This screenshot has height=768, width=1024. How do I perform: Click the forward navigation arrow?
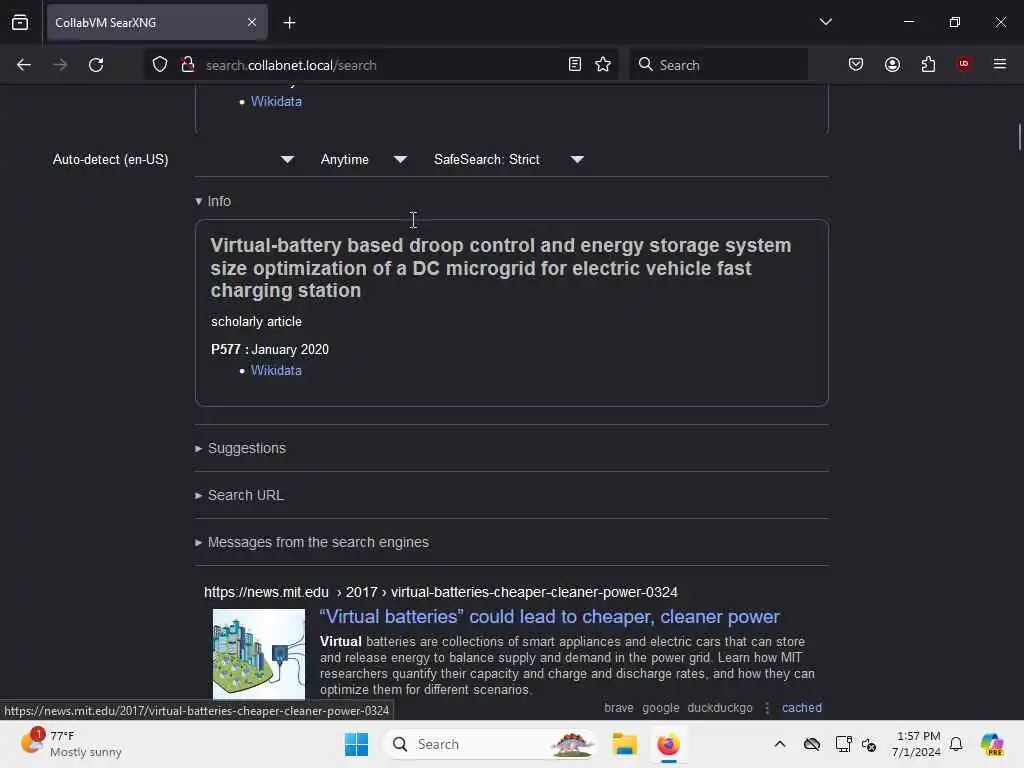click(60, 65)
